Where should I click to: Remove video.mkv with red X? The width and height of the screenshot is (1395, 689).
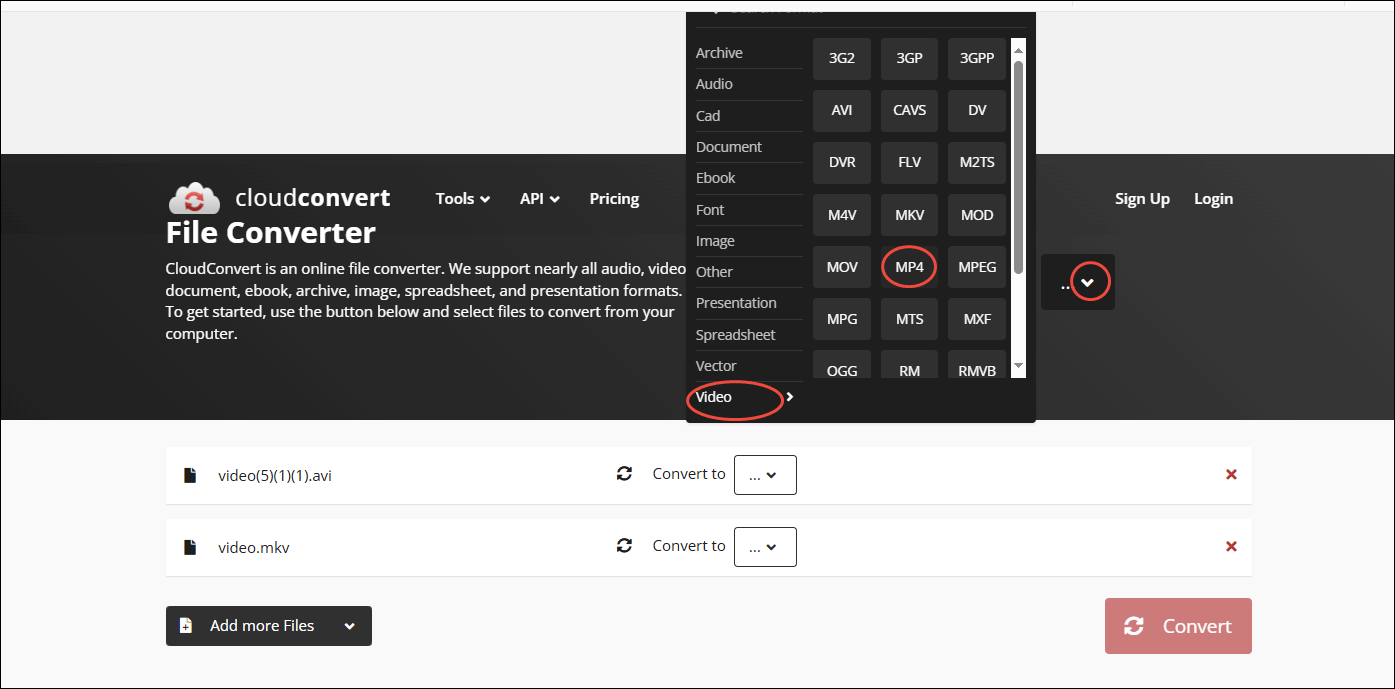[1231, 546]
